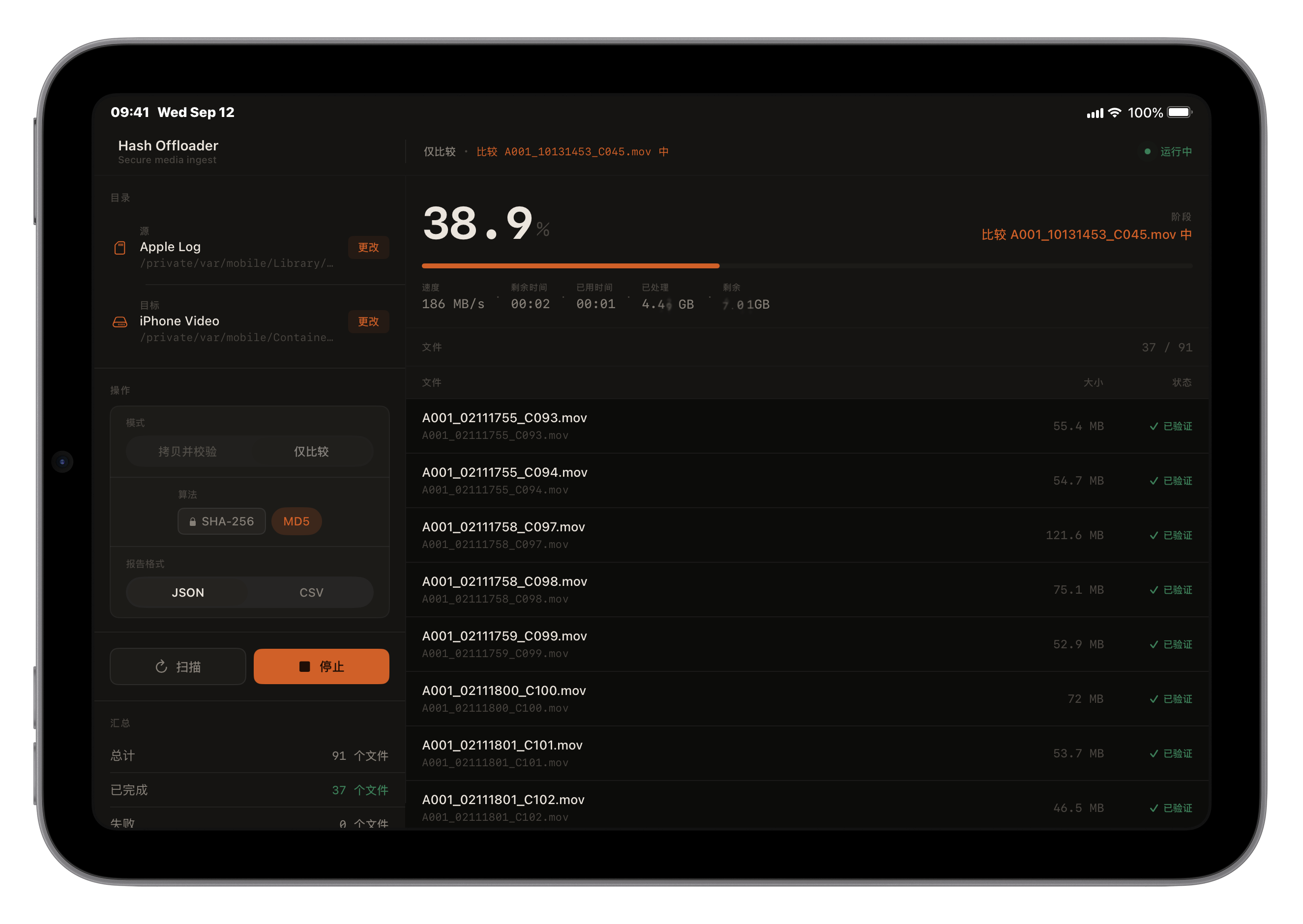Click the green running status dot
The width and height of the screenshot is (1303, 924).
coord(1147,151)
